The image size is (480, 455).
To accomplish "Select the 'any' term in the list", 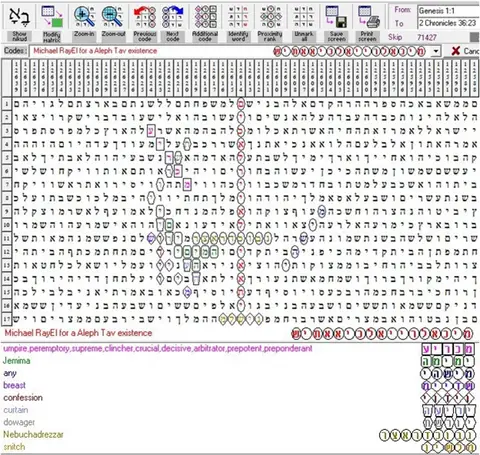I will (x=10, y=373).
